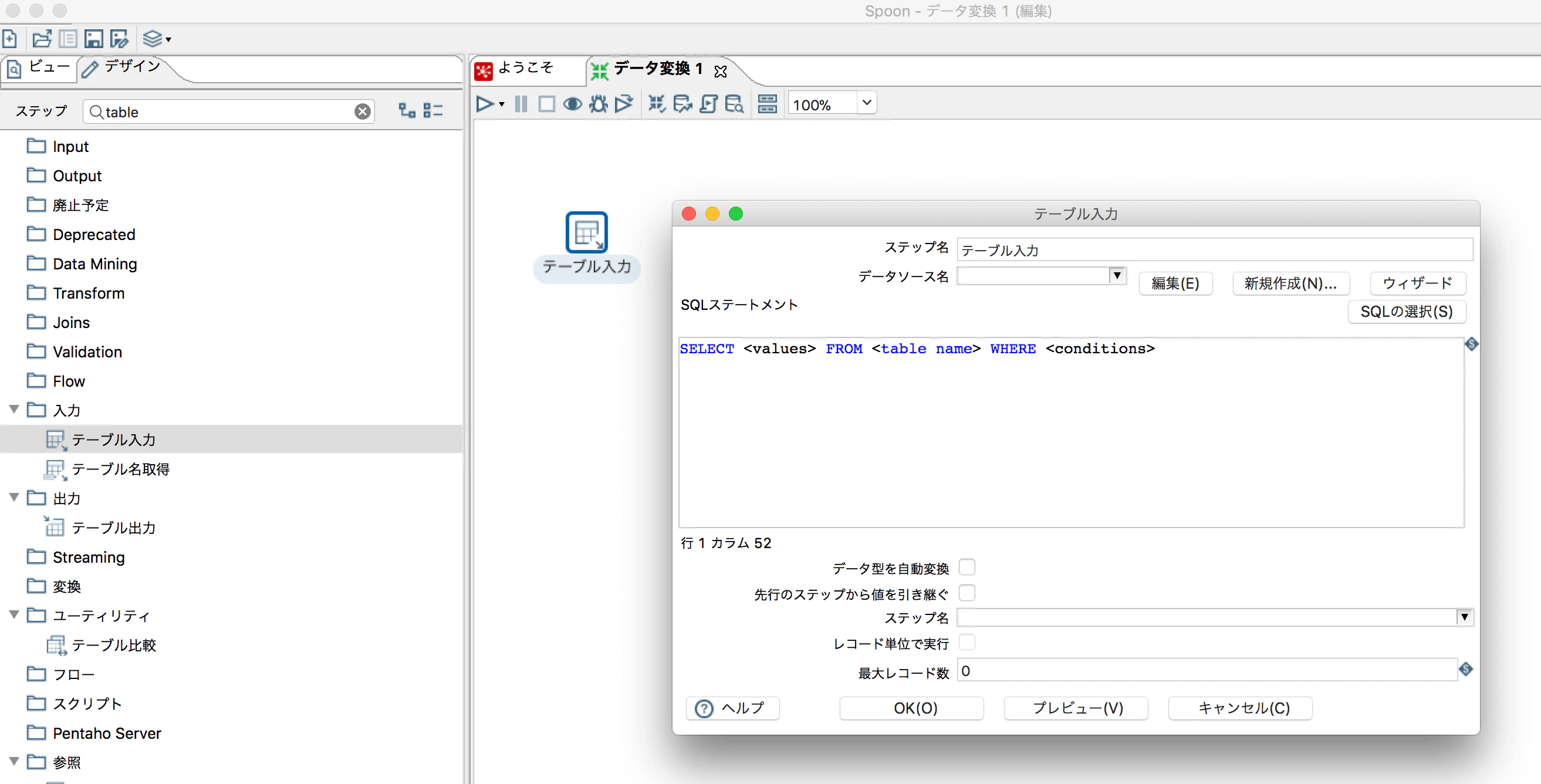Enable 先行のステップから値を引き継ぐ checkbox

967,593
